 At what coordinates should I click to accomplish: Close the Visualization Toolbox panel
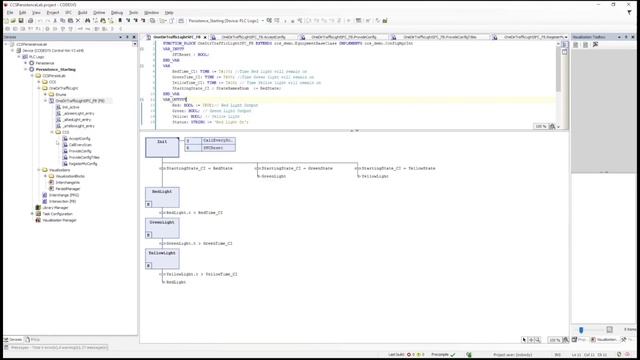point(633,37)
